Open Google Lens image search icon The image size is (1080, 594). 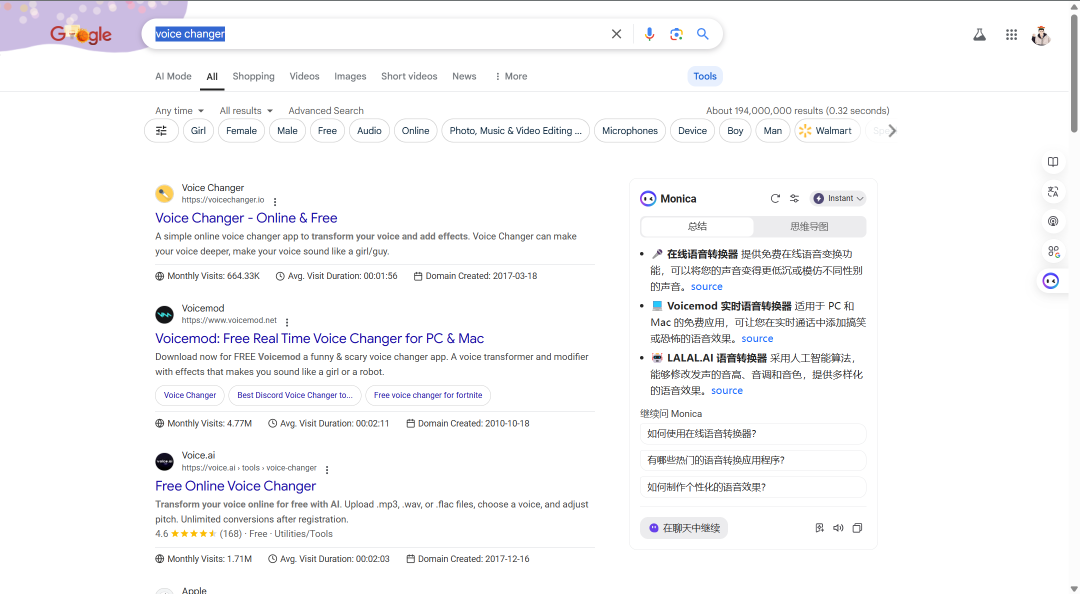(x=676, y=34)
